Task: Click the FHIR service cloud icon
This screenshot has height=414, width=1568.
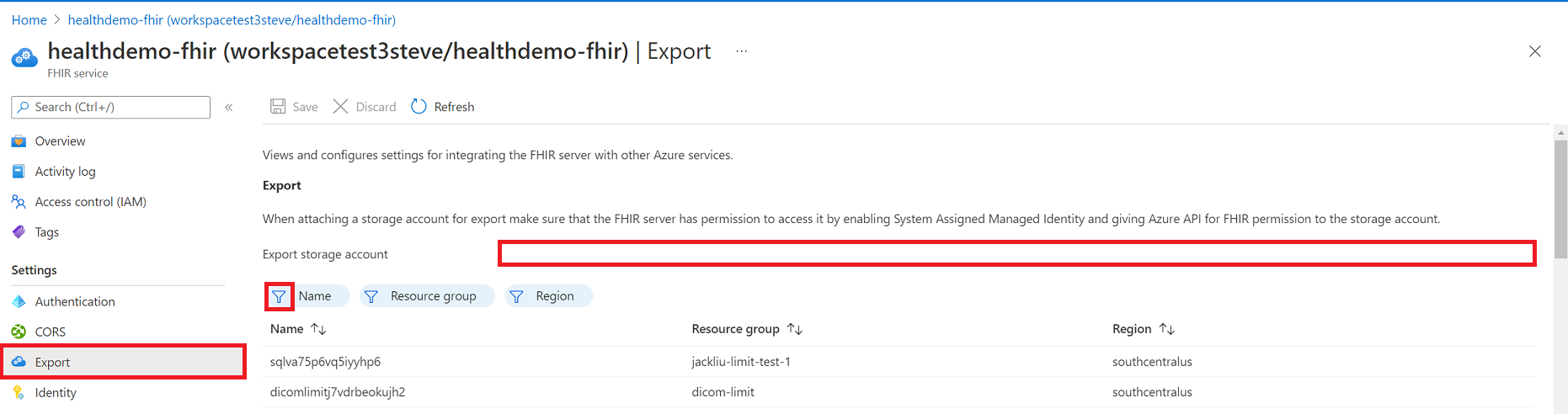Action: click(24, 58)
